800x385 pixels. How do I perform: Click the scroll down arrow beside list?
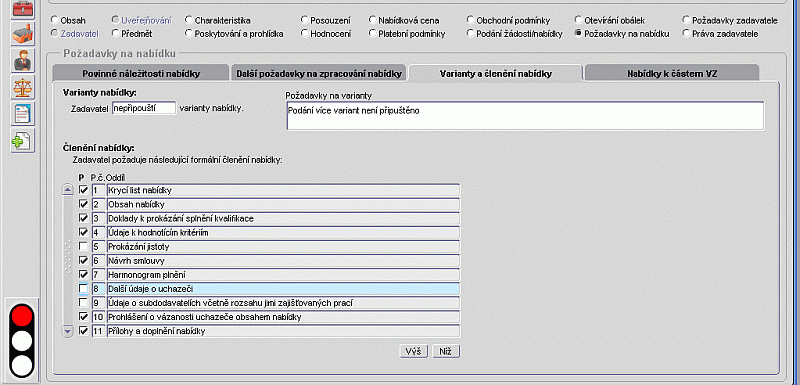67,331
